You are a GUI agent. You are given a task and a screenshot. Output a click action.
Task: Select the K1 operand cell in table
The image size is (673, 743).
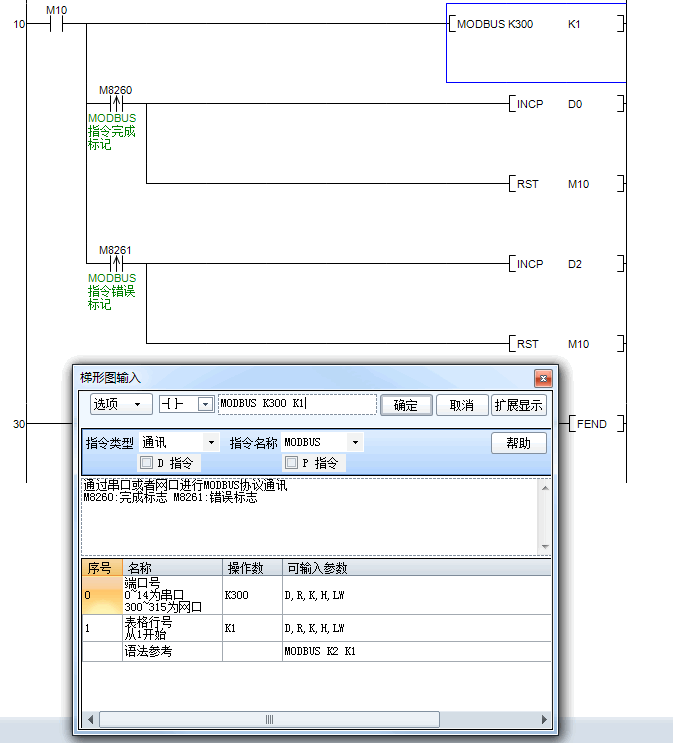[x=252, y=628]
